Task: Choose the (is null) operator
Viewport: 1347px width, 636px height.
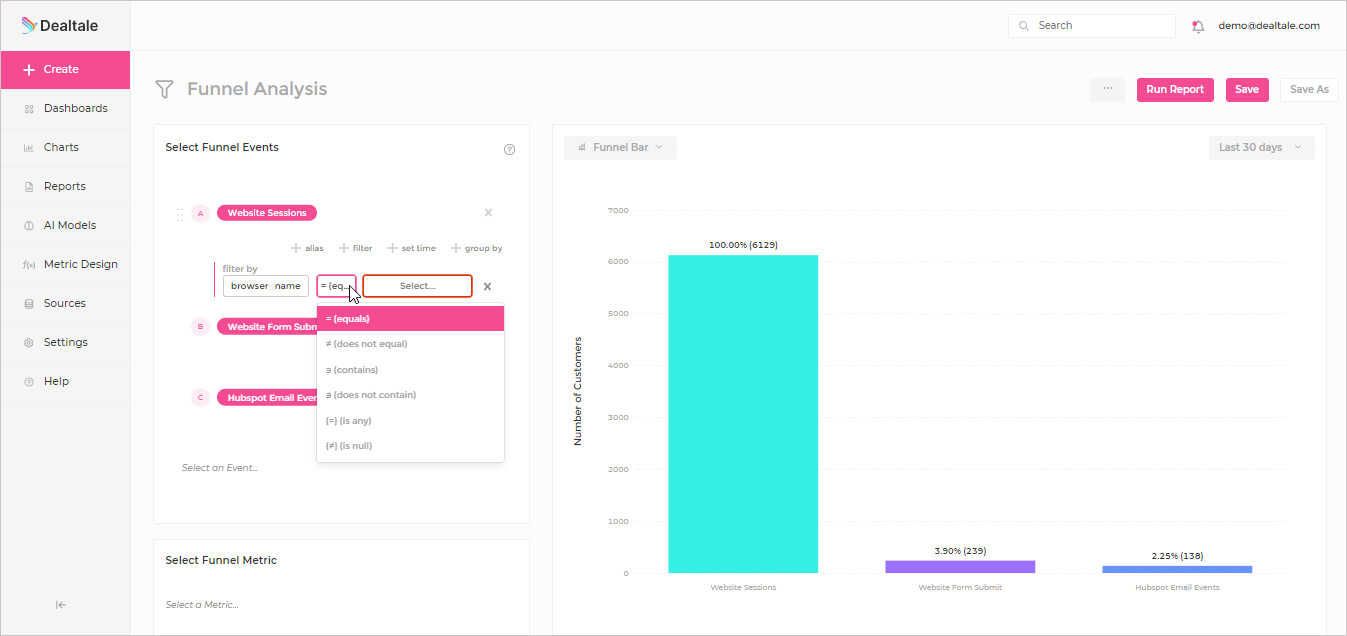Action: (410, 446)
